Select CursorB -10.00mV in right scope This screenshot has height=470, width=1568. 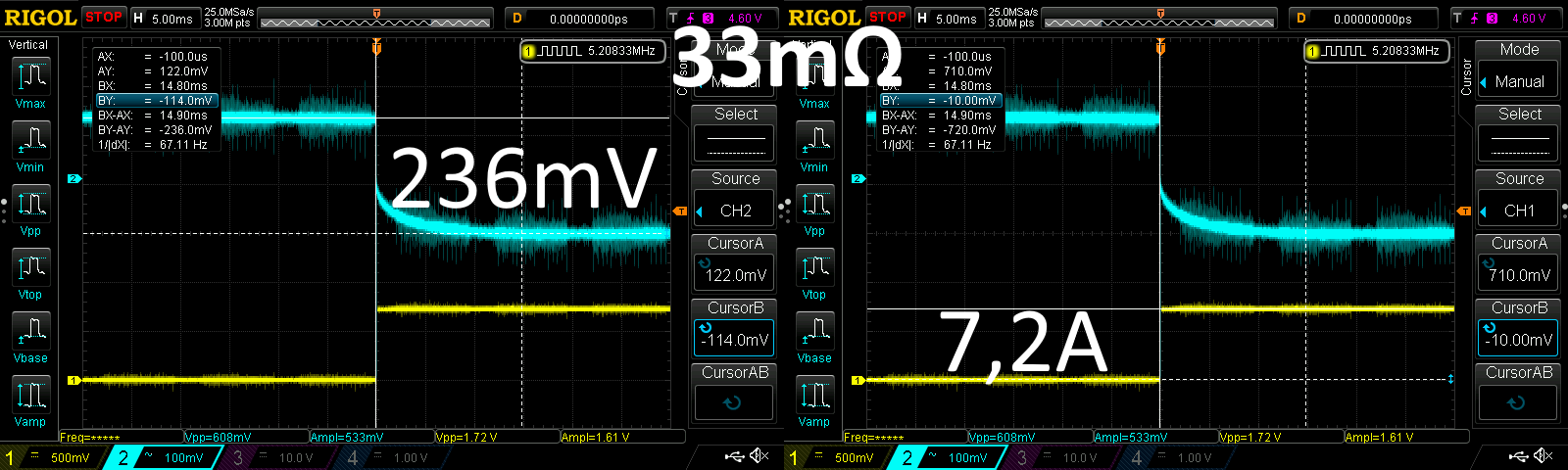tap(1519, 340)
